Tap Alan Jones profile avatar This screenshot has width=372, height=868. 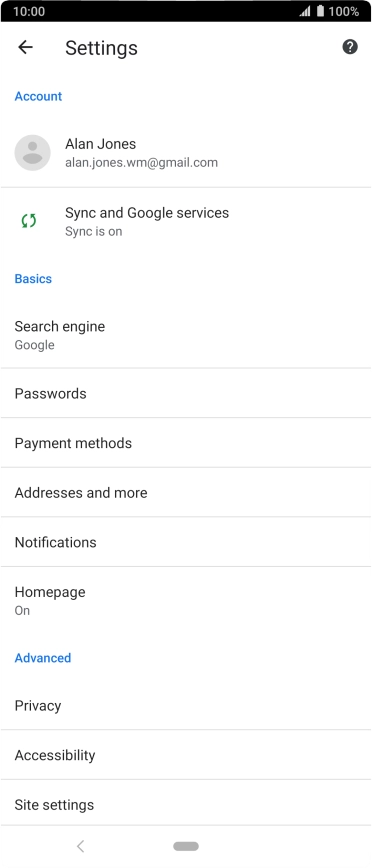click(x=33, y=152)
